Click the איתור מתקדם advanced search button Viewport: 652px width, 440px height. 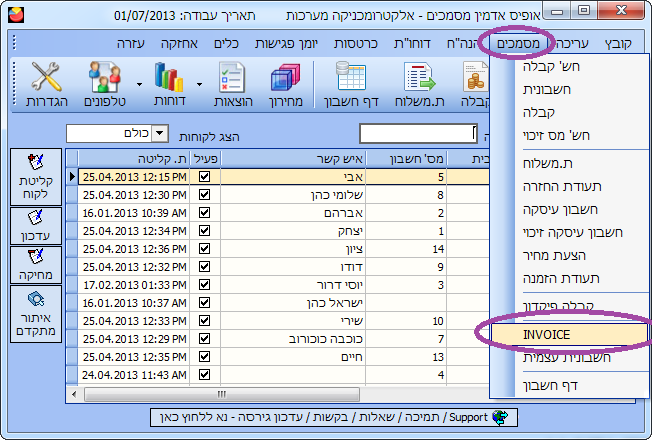coord(36,314)
